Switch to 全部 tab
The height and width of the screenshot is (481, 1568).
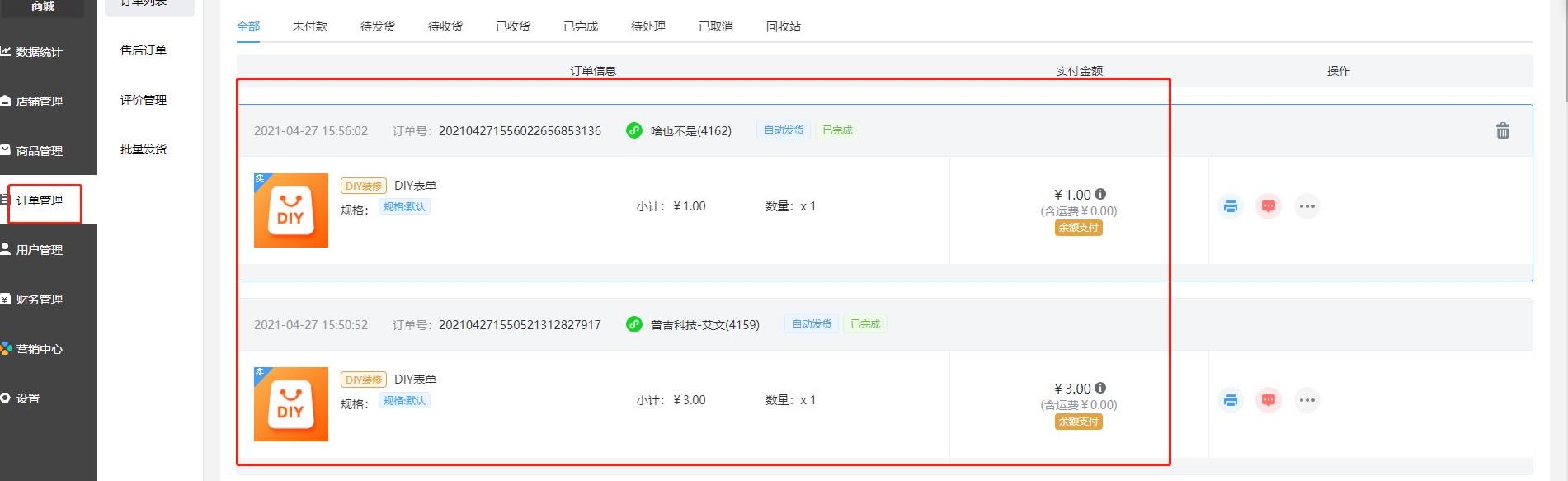tap(248, 26)
